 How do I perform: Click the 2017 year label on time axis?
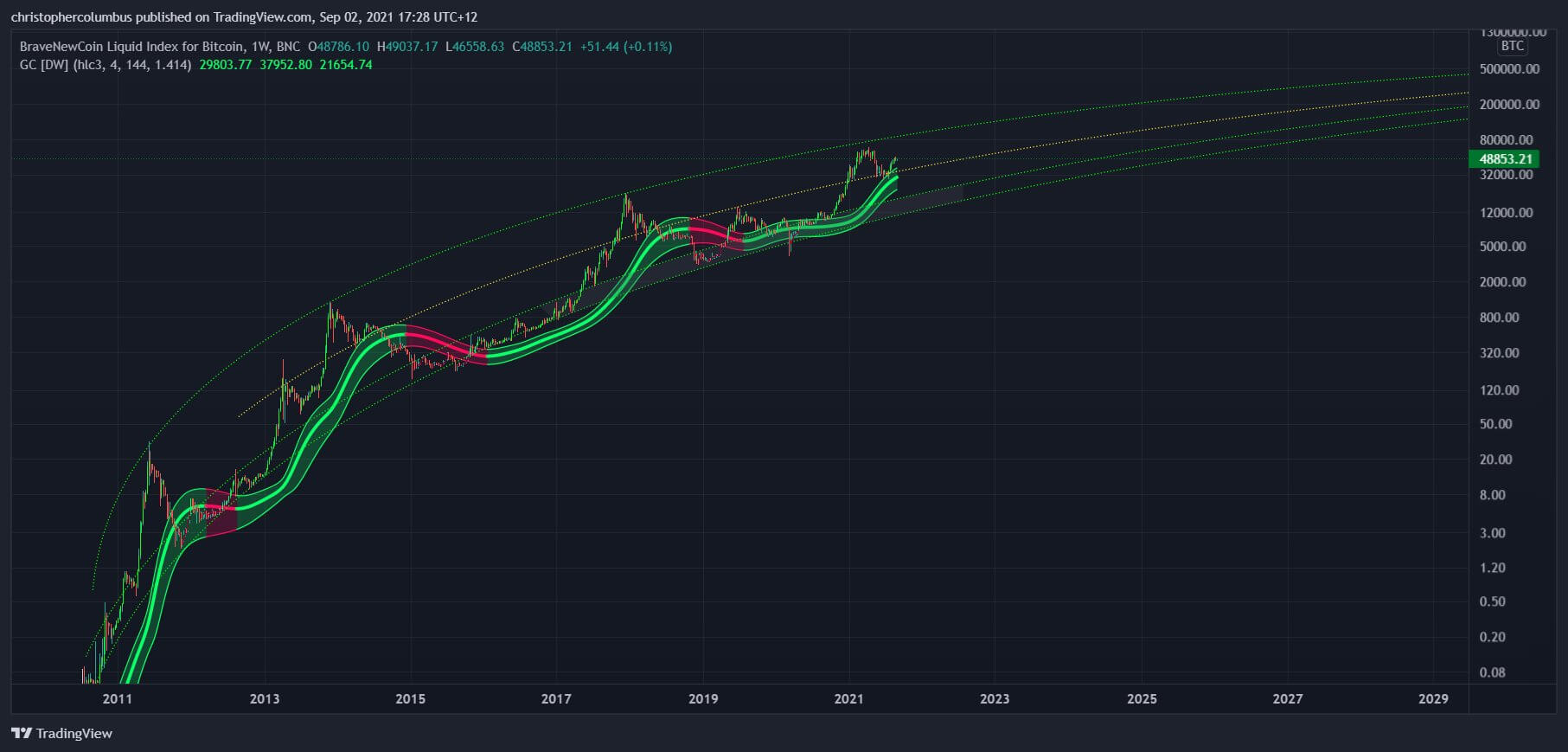tap(556, 698)
